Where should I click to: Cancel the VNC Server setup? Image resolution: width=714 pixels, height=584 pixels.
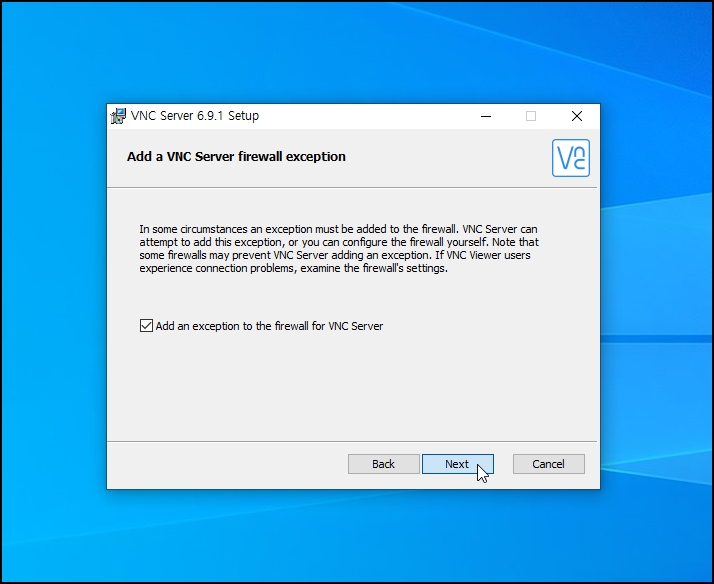pos(549,464)
